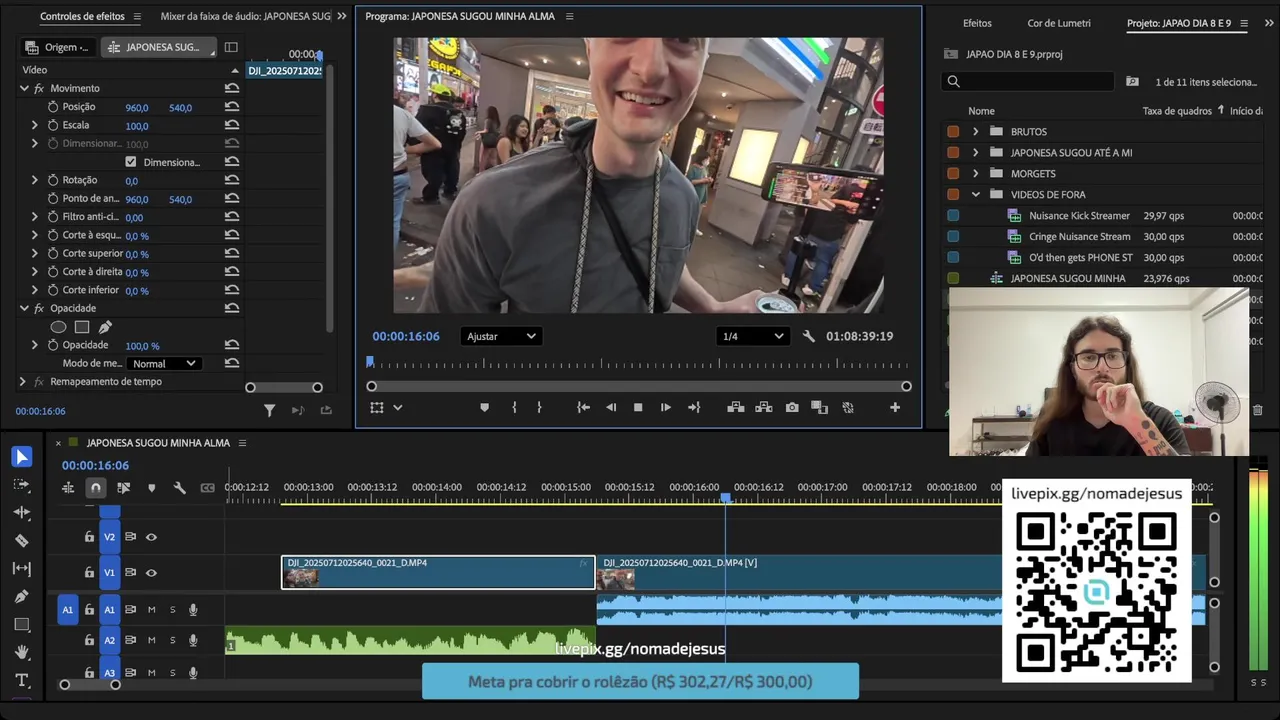Open the Program monitor panel menu
1280x720 pixels.
(570, 17)
